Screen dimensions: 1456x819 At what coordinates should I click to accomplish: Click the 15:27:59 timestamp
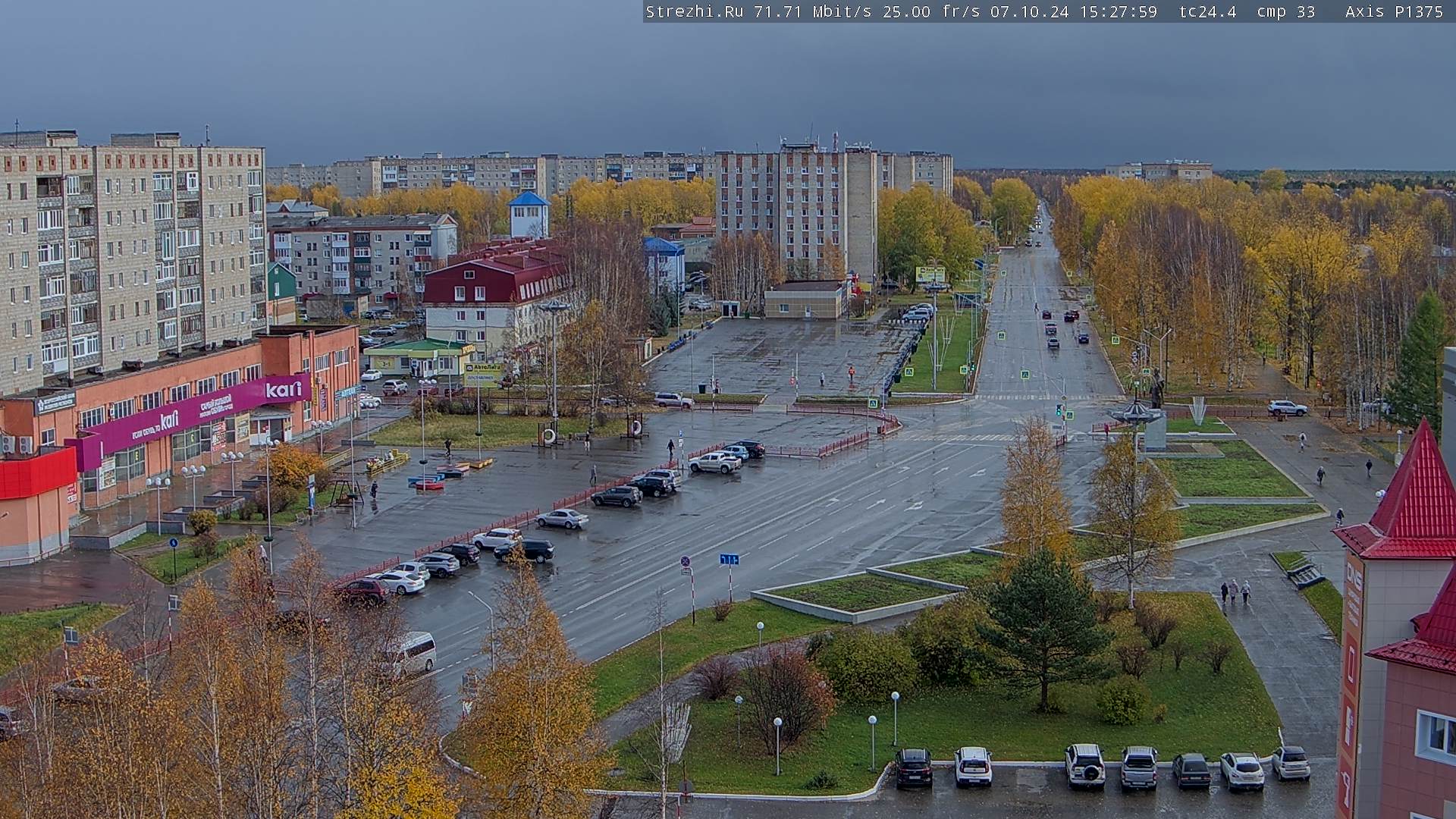pyautogui.click(x=1118, y=11)
